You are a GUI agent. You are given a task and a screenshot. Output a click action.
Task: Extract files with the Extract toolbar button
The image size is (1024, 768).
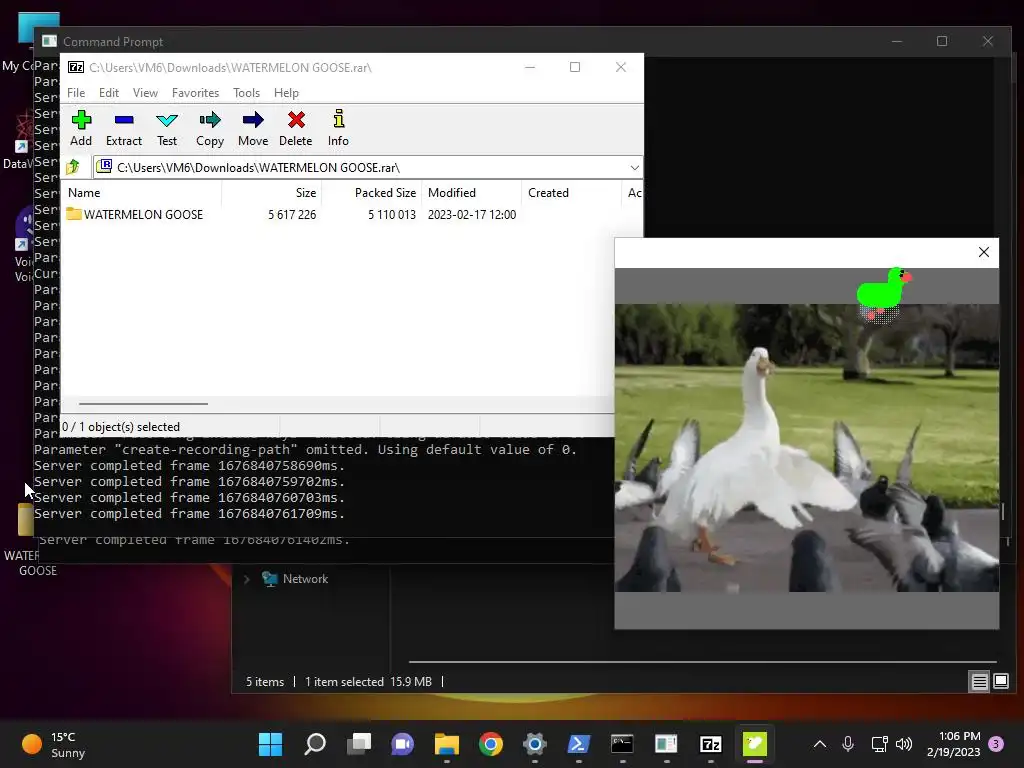coord(123,128)
